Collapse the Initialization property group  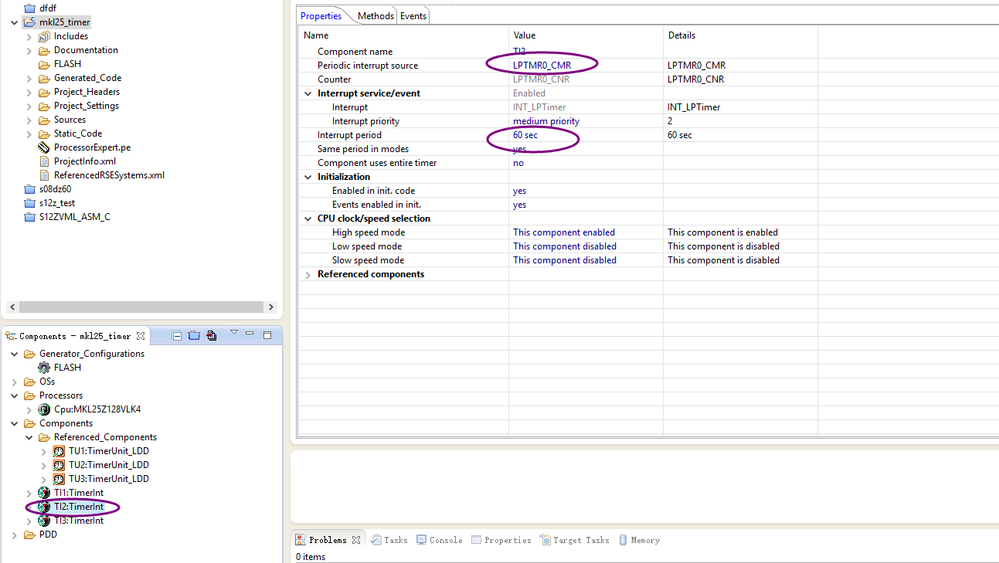(308, 177)
